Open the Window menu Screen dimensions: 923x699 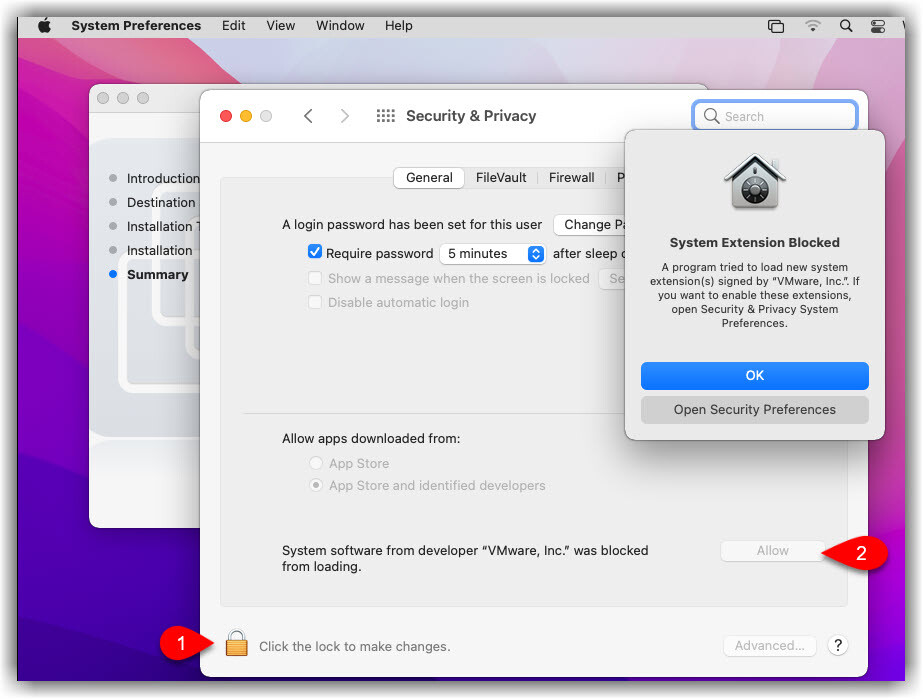[x=340, y=26]
